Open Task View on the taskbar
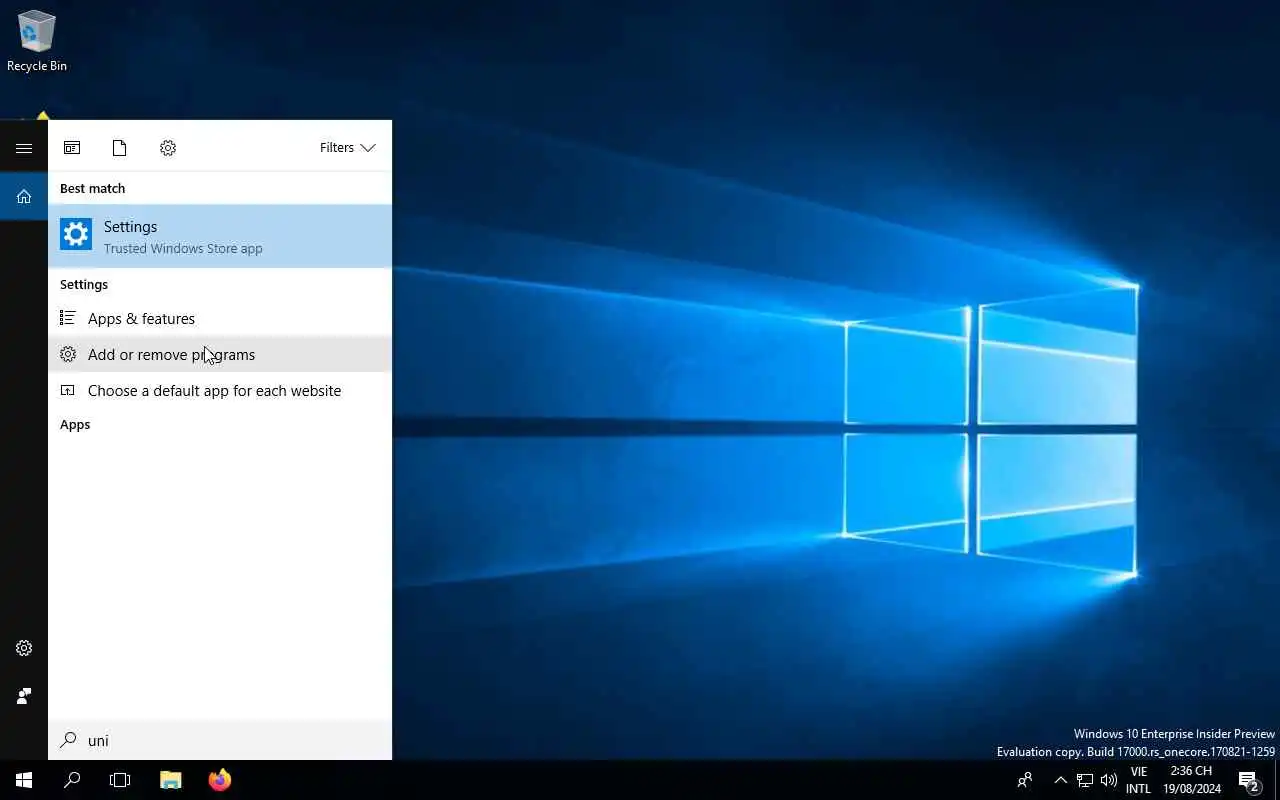The image size is (1280, 800). click(120, 780)
